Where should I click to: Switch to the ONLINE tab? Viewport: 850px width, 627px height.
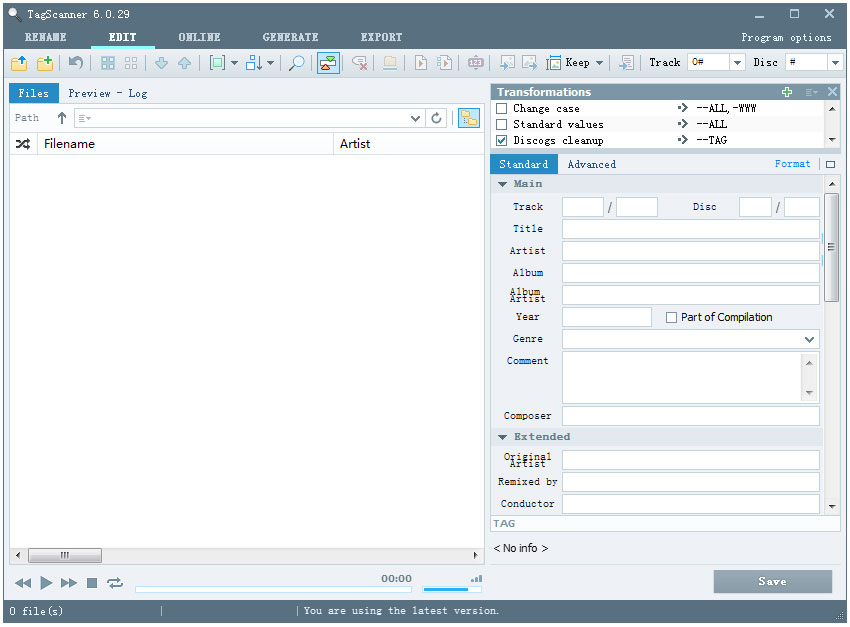pos(199,37)
